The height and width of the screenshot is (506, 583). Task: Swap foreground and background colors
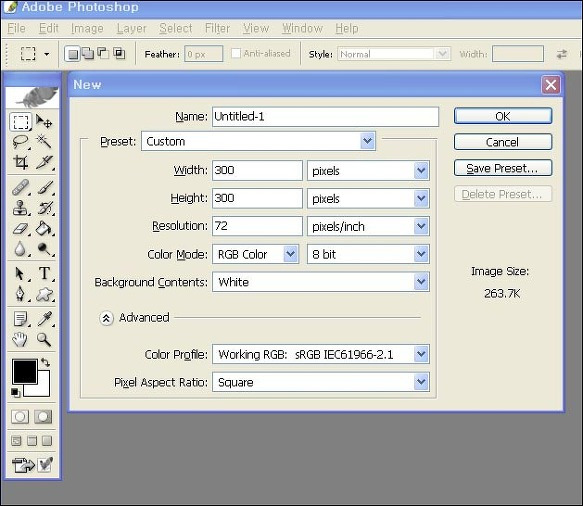point(45,362)
